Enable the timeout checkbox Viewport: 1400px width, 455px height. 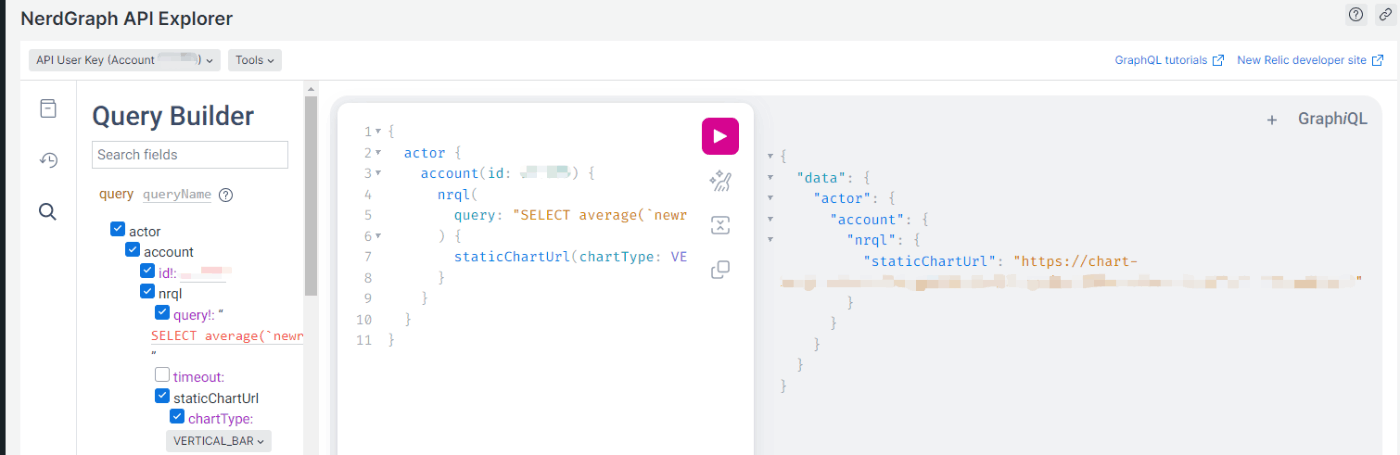pos(162,375)
